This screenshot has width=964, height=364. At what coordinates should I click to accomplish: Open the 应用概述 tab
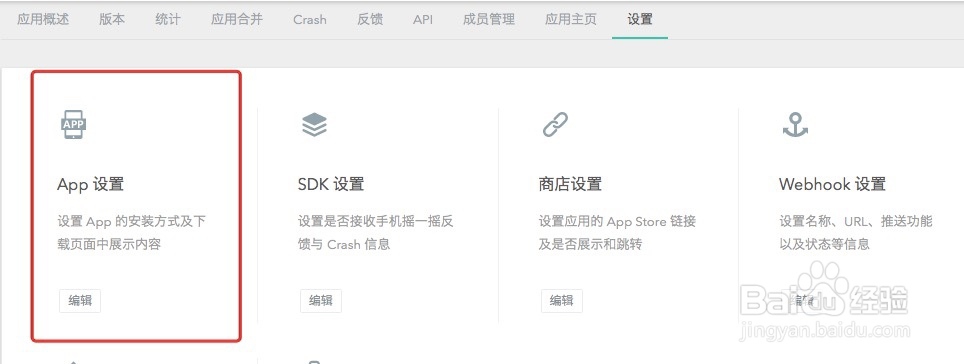[43, 20]
